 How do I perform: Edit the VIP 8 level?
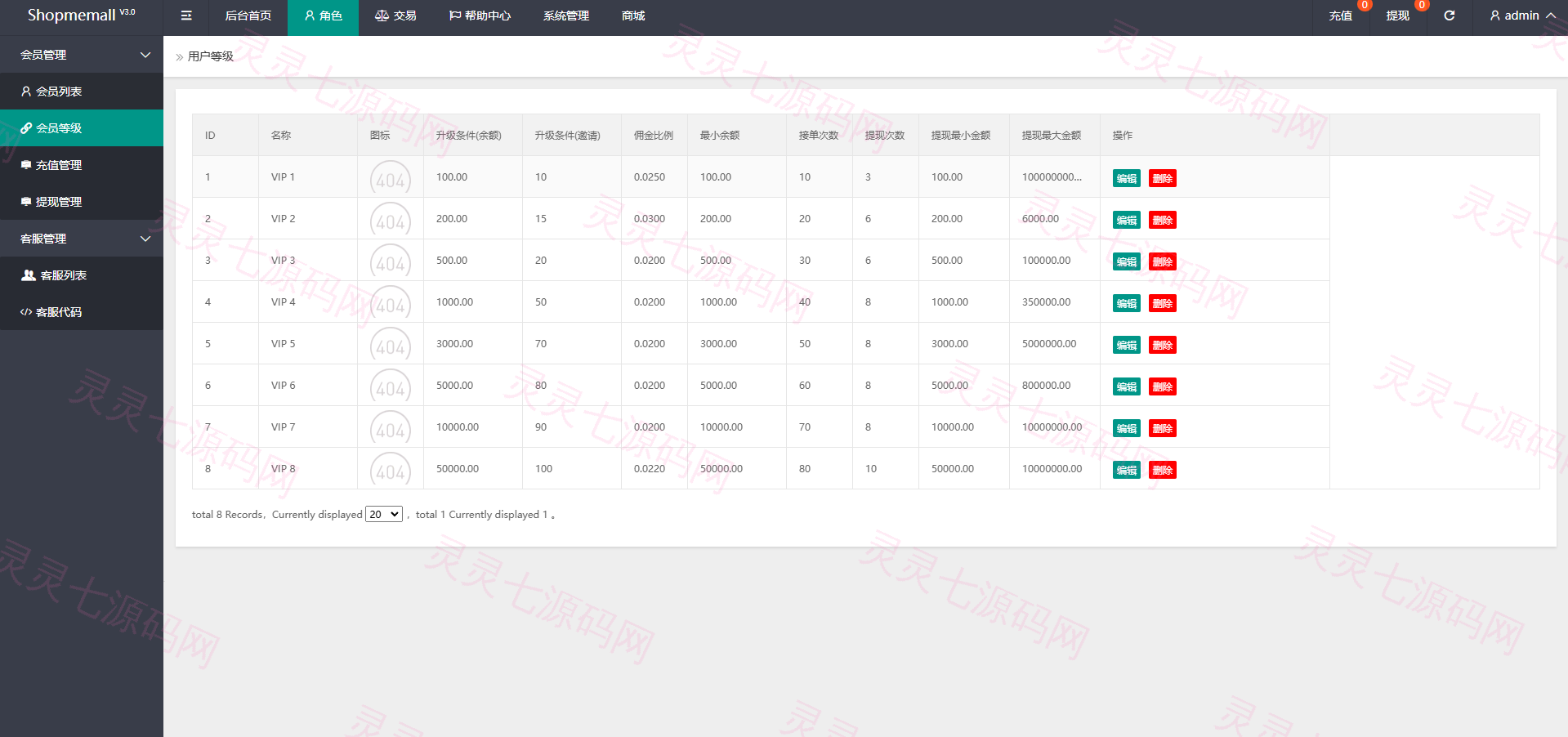[x=1127, y=470]
